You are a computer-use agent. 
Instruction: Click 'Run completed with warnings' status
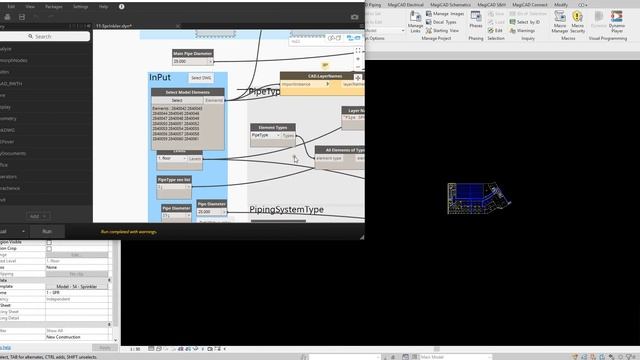[x=129, y=232]
